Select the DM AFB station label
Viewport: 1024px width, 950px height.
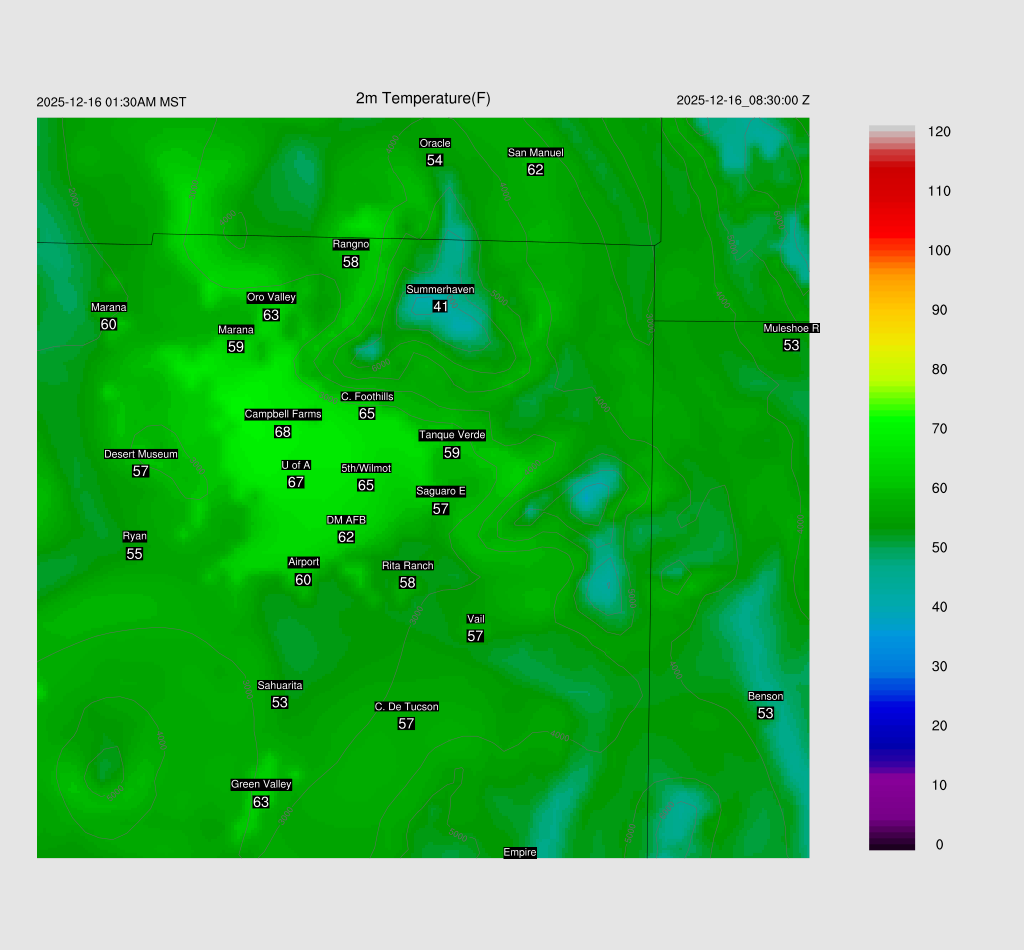(346, 520)
